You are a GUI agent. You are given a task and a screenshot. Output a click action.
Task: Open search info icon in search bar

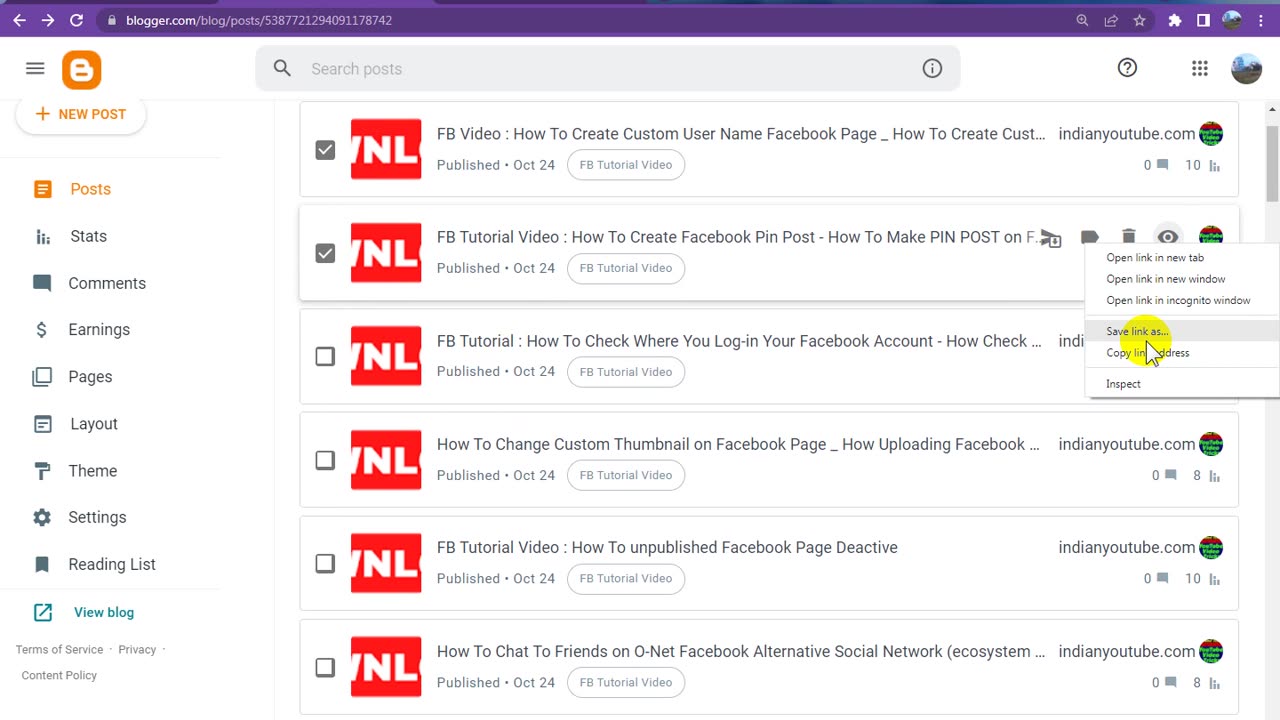(932, 68)
